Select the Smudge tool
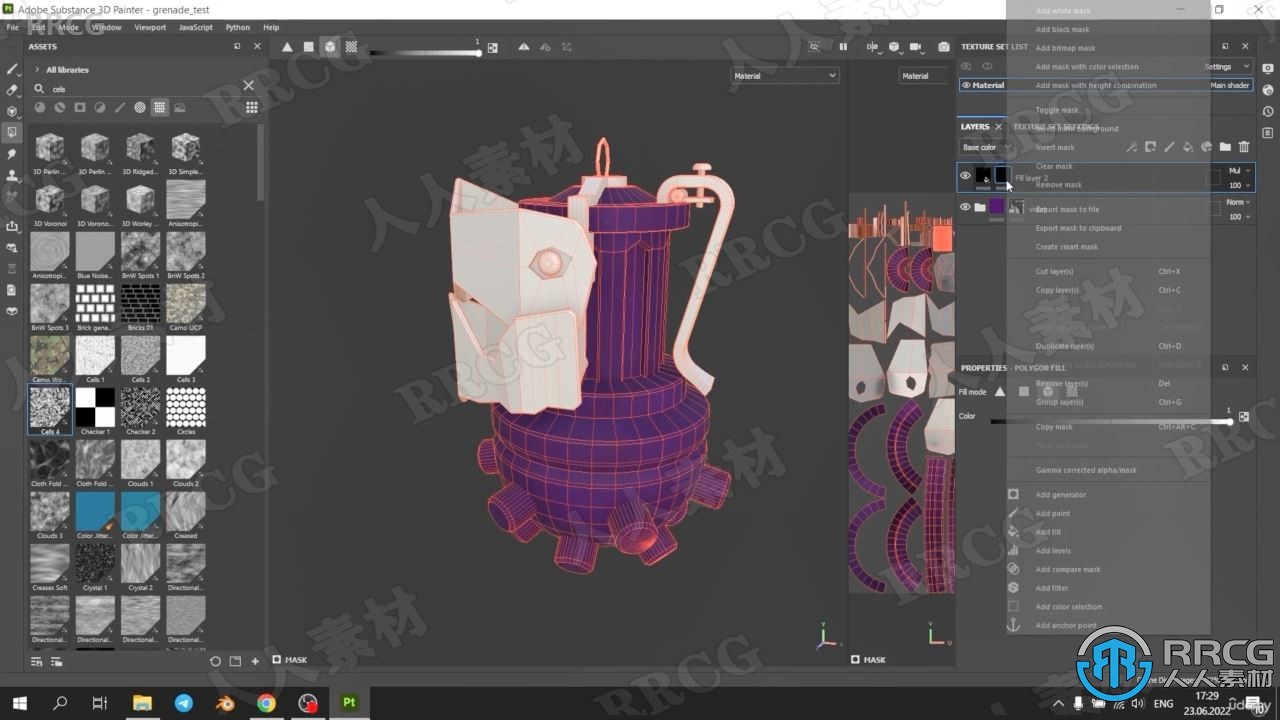 coord(12,154)
